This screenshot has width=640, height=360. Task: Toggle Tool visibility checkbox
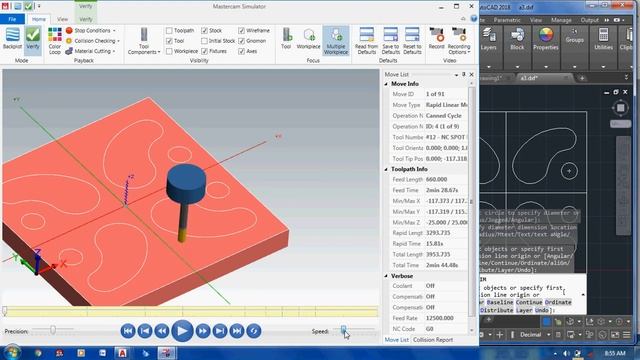(169, 41)
